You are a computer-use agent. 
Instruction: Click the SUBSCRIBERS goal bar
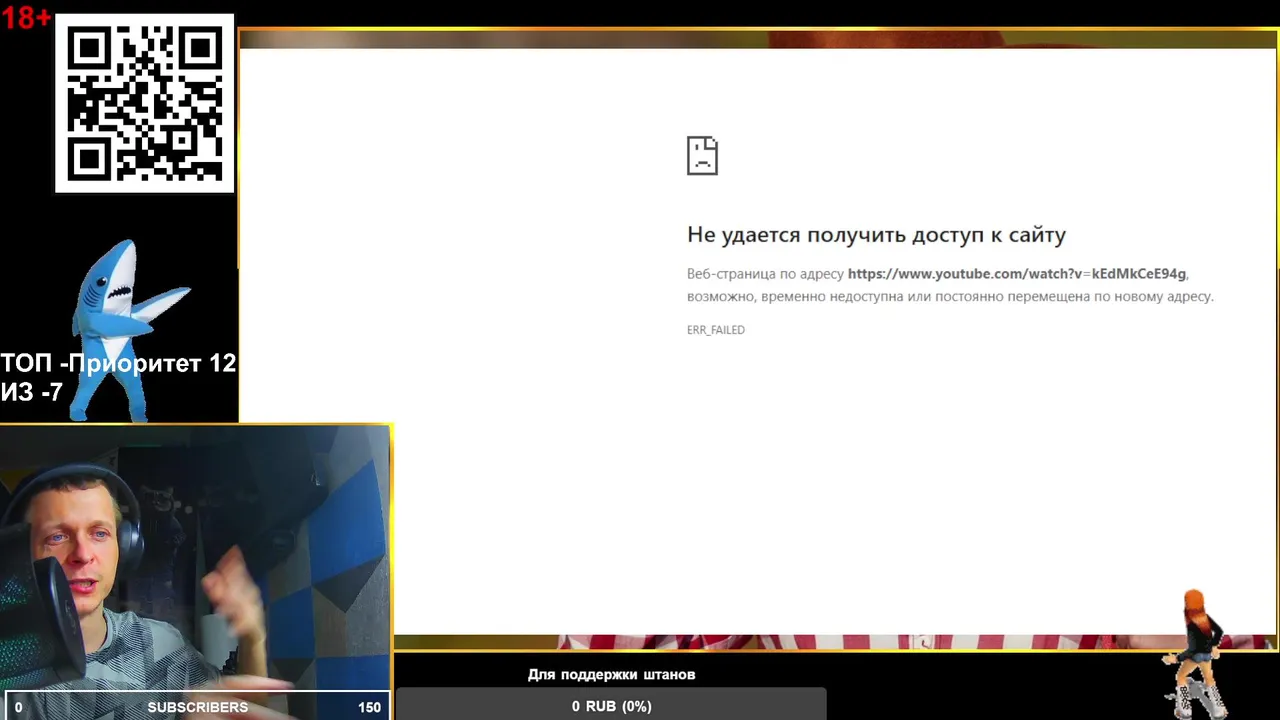(197, 706)
